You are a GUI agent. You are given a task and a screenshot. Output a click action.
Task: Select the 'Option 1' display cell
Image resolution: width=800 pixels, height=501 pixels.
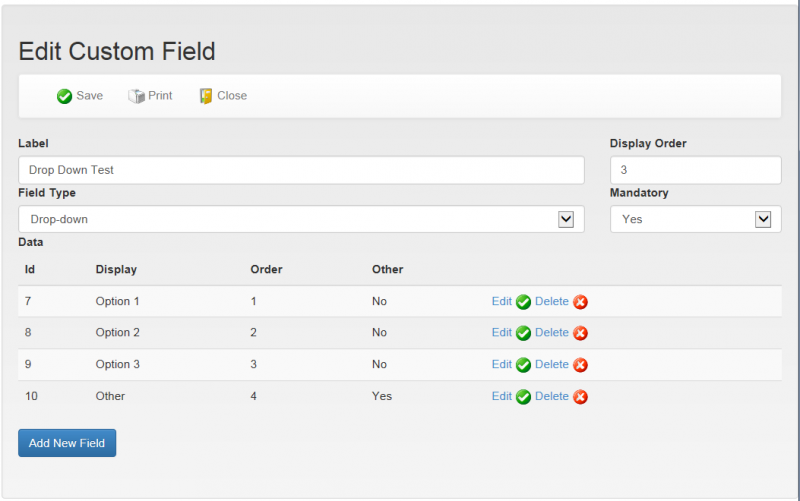(117, 301)
